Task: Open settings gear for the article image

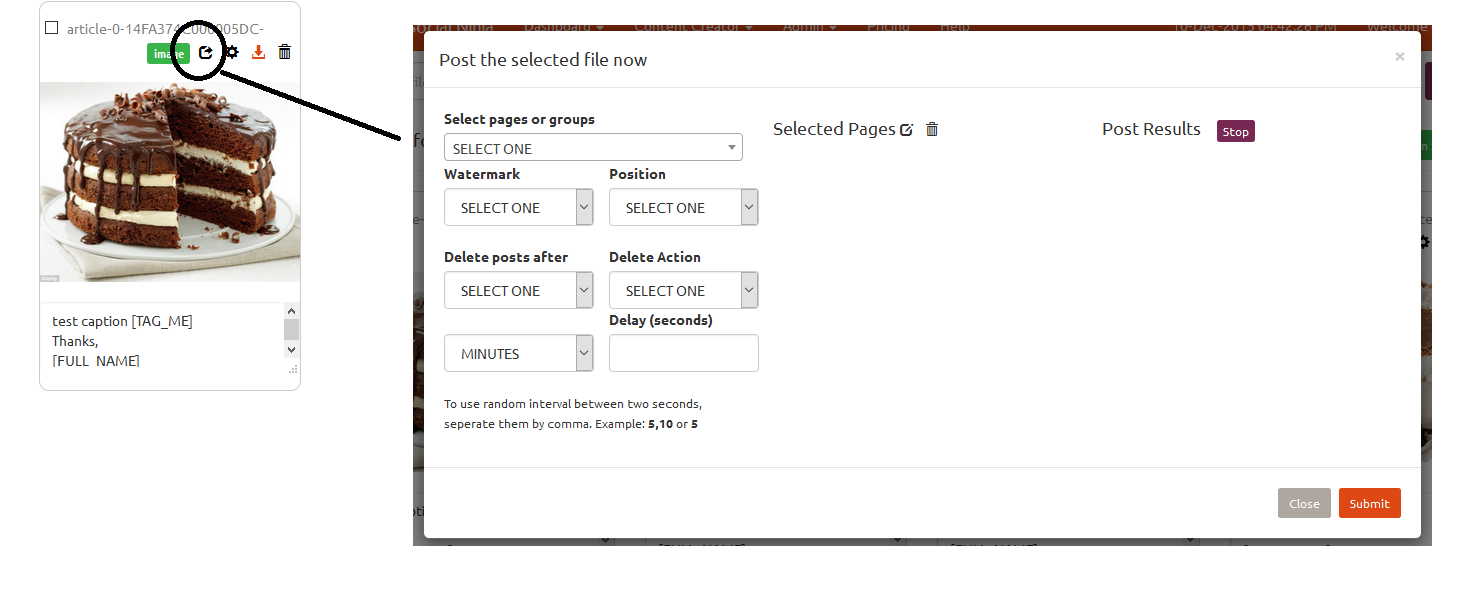Action: tap(232, 52)
